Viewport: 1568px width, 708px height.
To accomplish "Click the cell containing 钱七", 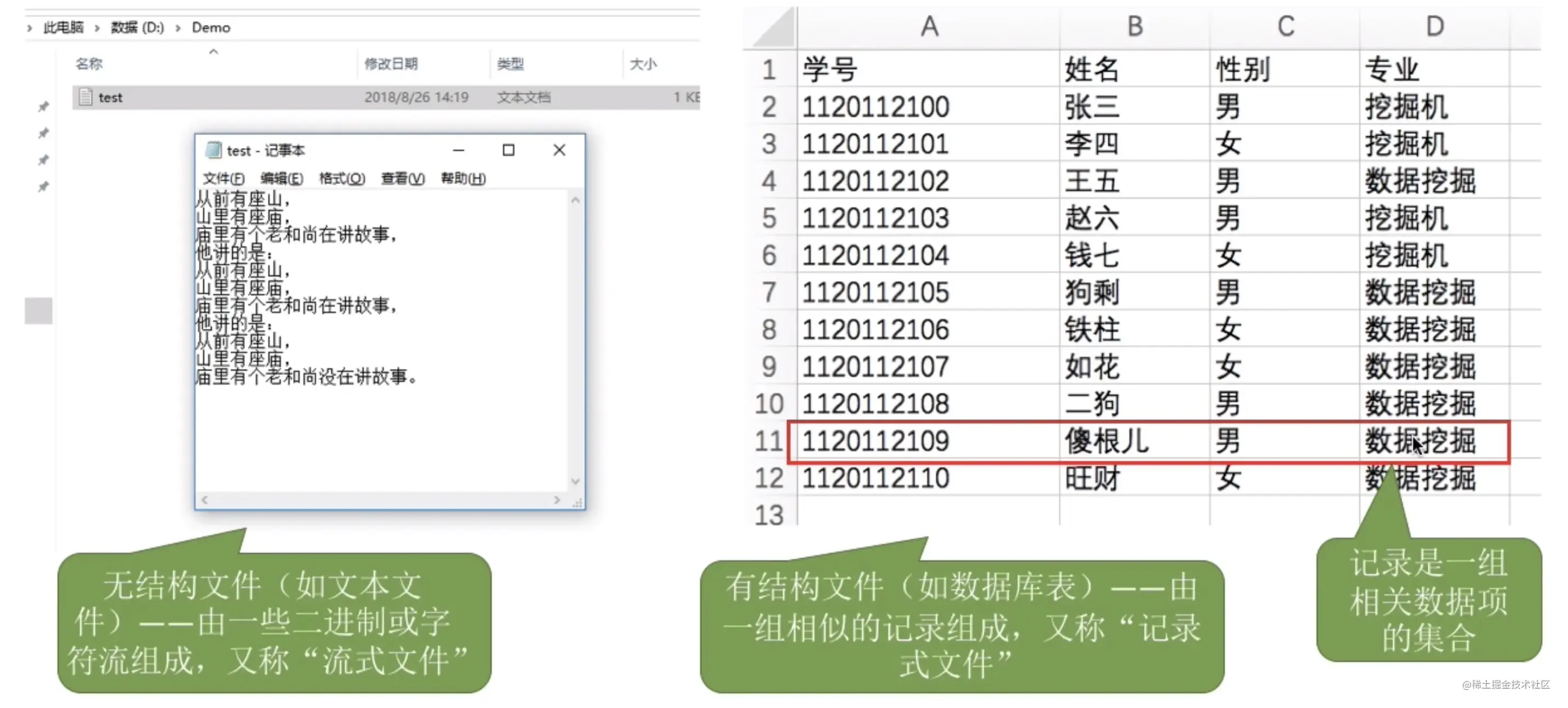I will pyautogui.click(x=1135, y=255).
